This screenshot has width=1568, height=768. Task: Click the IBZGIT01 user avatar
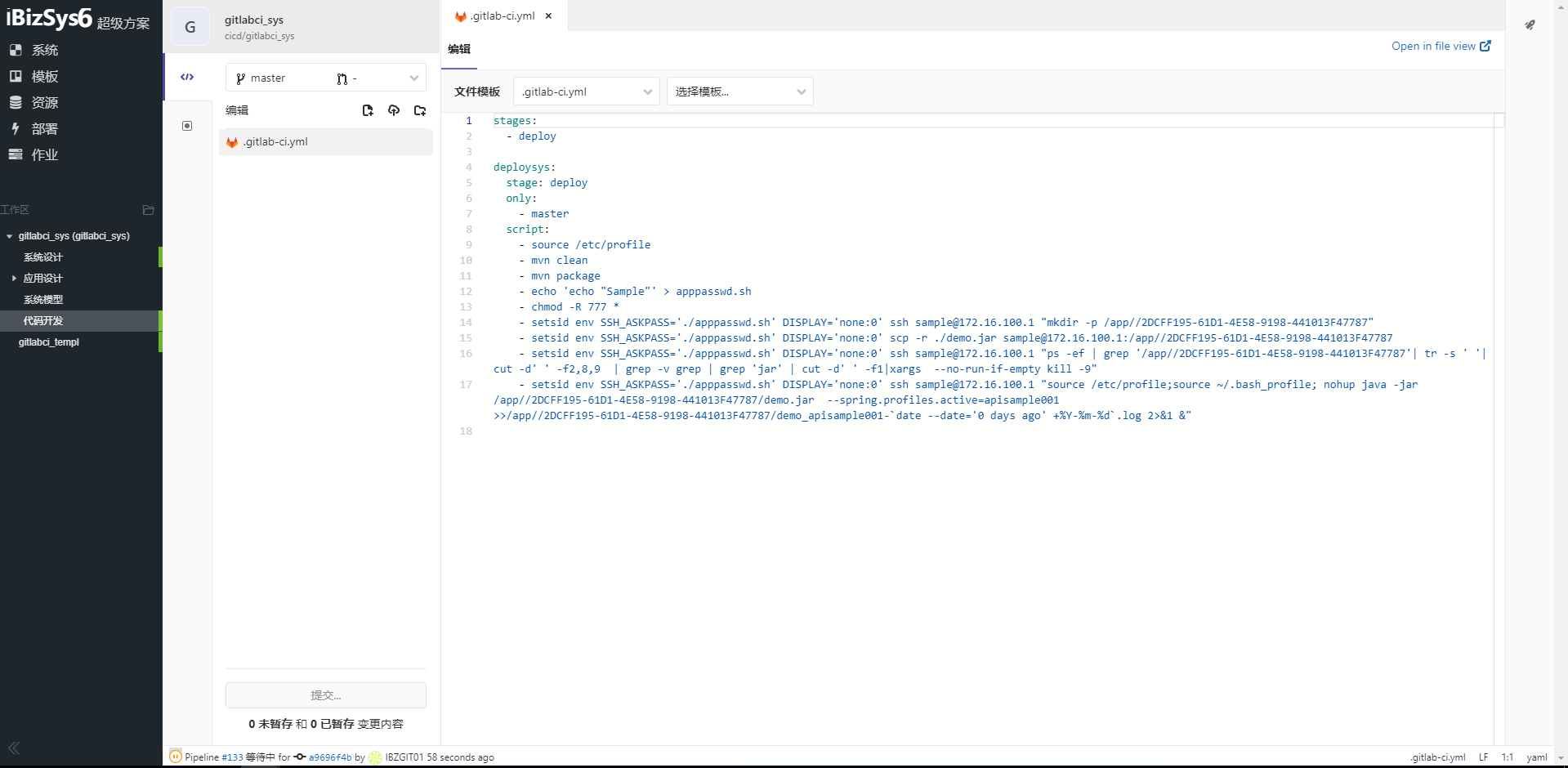pyautogui.click(x=374, y=757)
